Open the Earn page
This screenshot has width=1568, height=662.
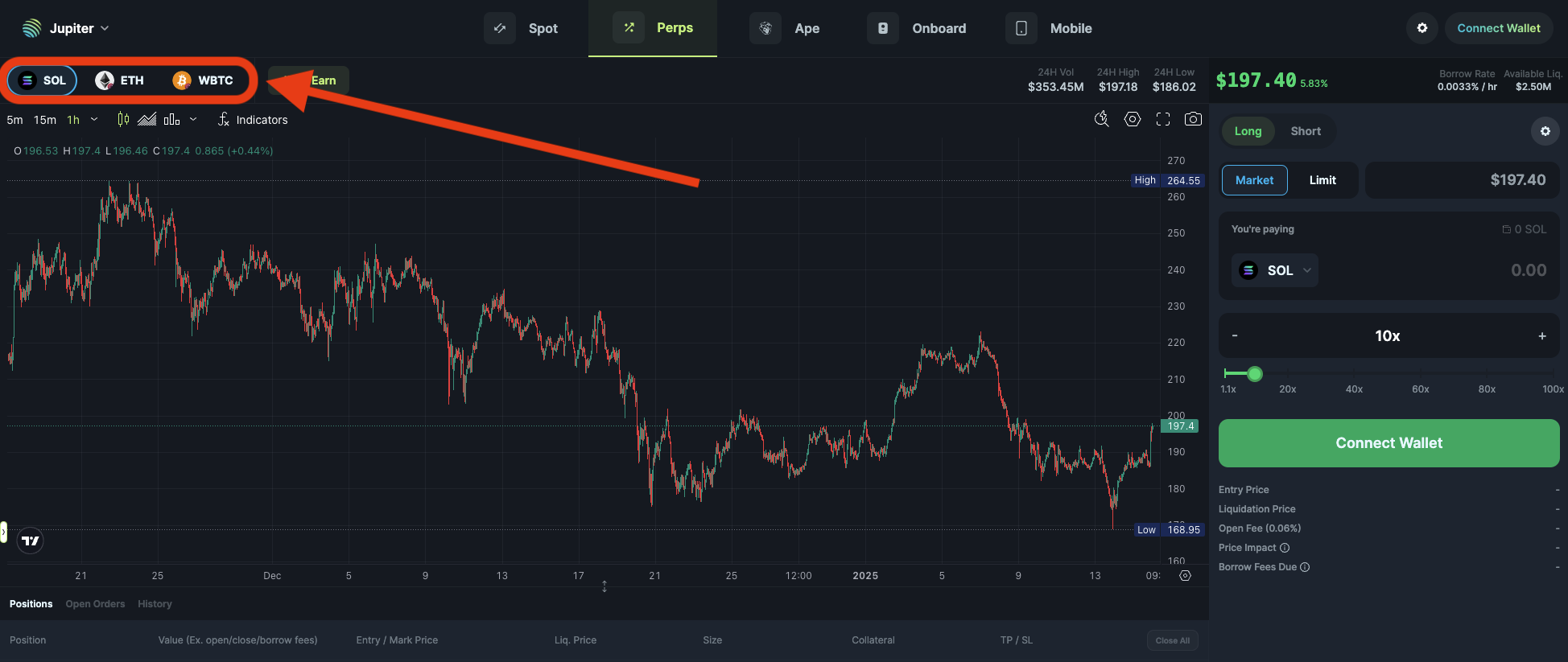tap(309, 80)
